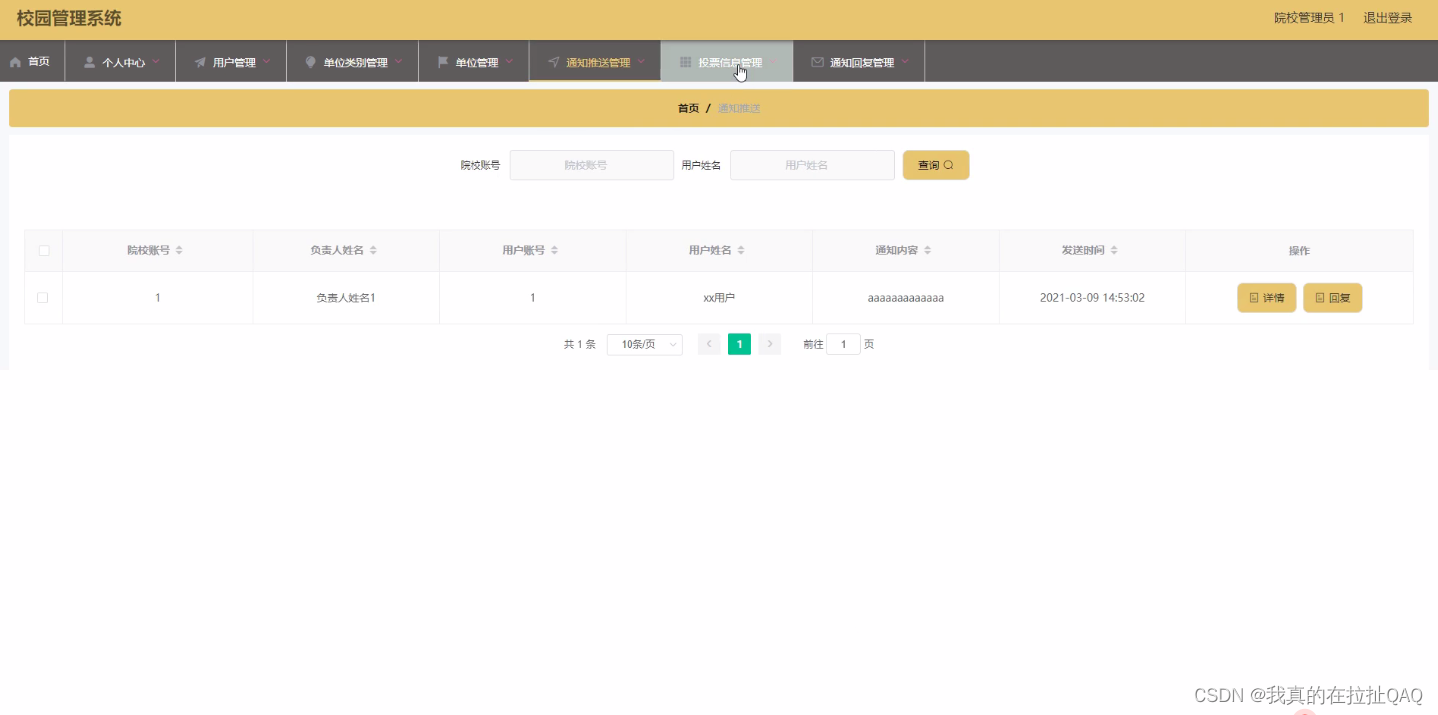Expand the 个人中心 menu arrow
The image size is (1438, 715).
pyautogui.click(x=156, y=61)
